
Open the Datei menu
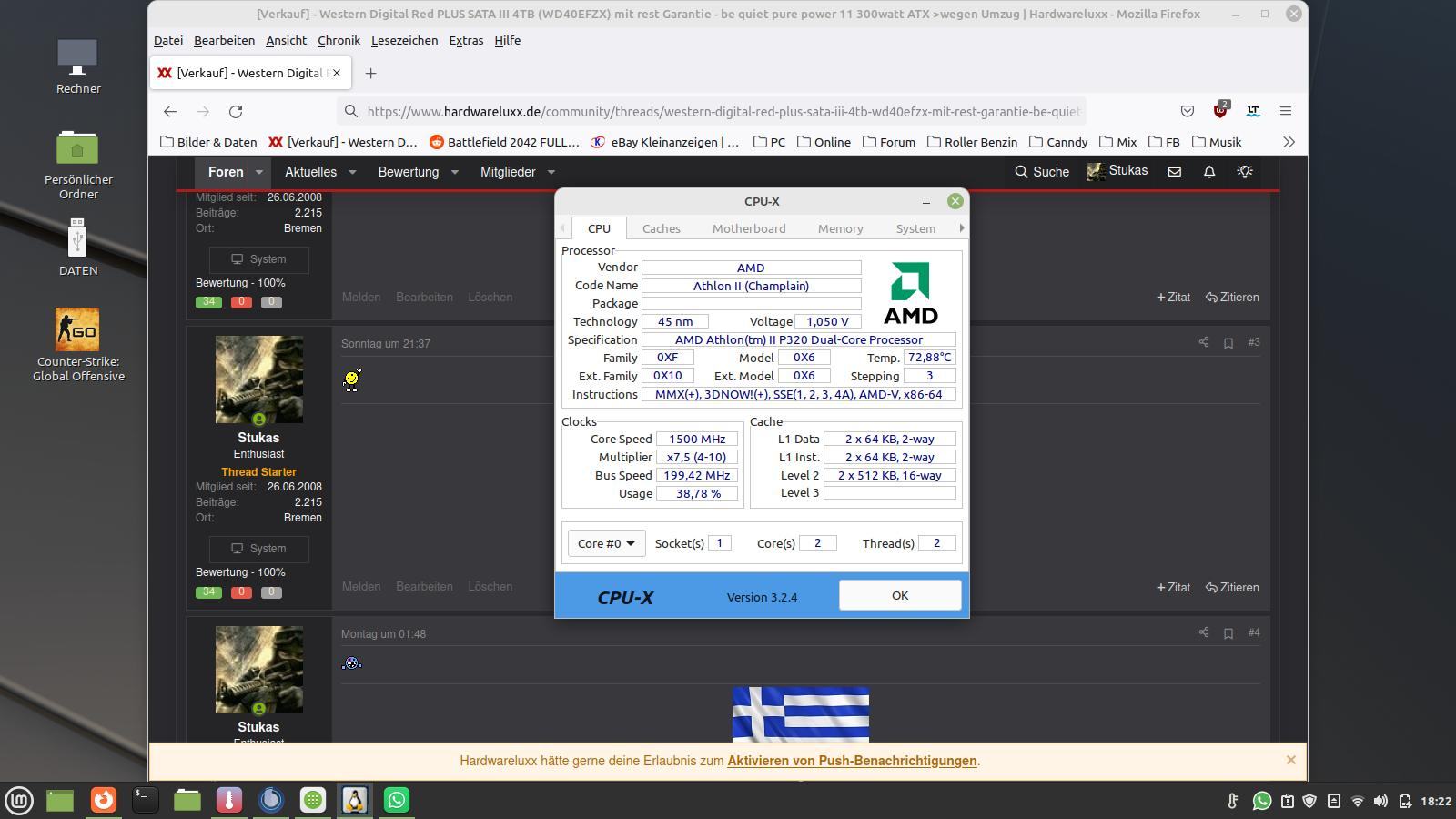coord(168,40)
